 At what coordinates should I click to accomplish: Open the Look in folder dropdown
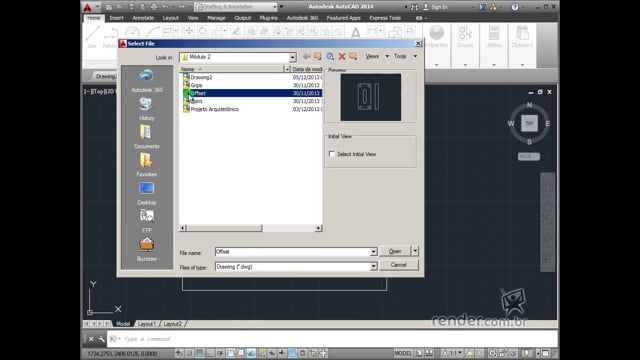[292, 58]
